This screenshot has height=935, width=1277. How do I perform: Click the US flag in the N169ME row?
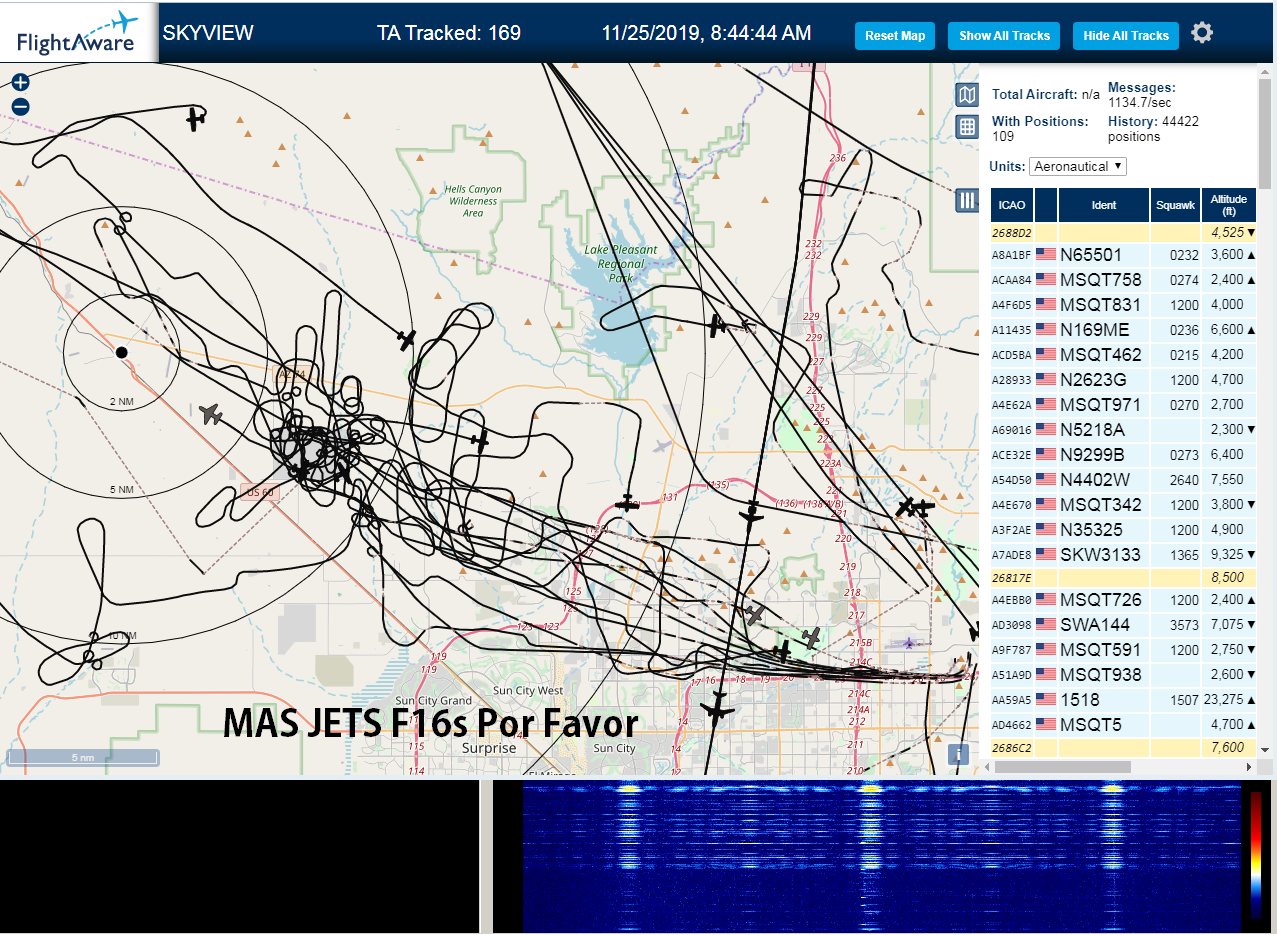(1046, 329)
